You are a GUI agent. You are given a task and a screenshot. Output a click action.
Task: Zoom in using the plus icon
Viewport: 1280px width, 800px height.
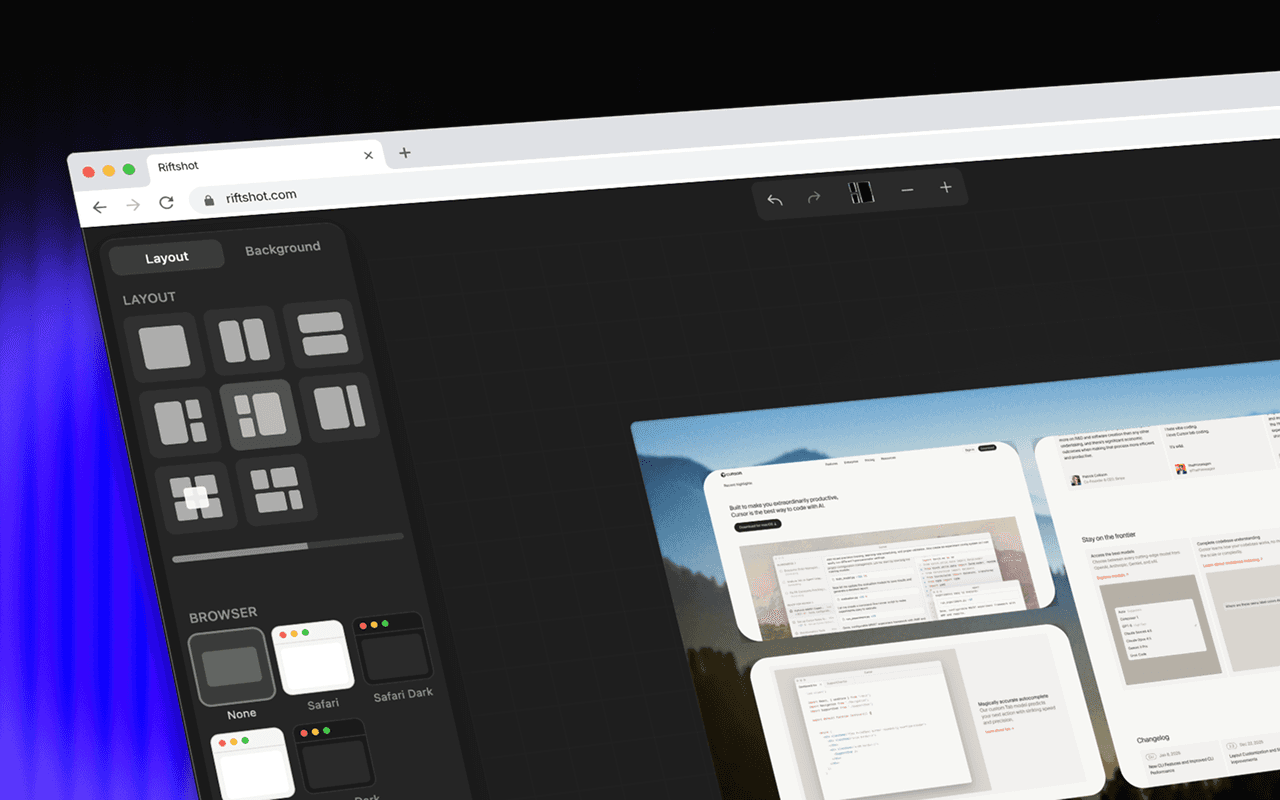[x=945, y=187]
